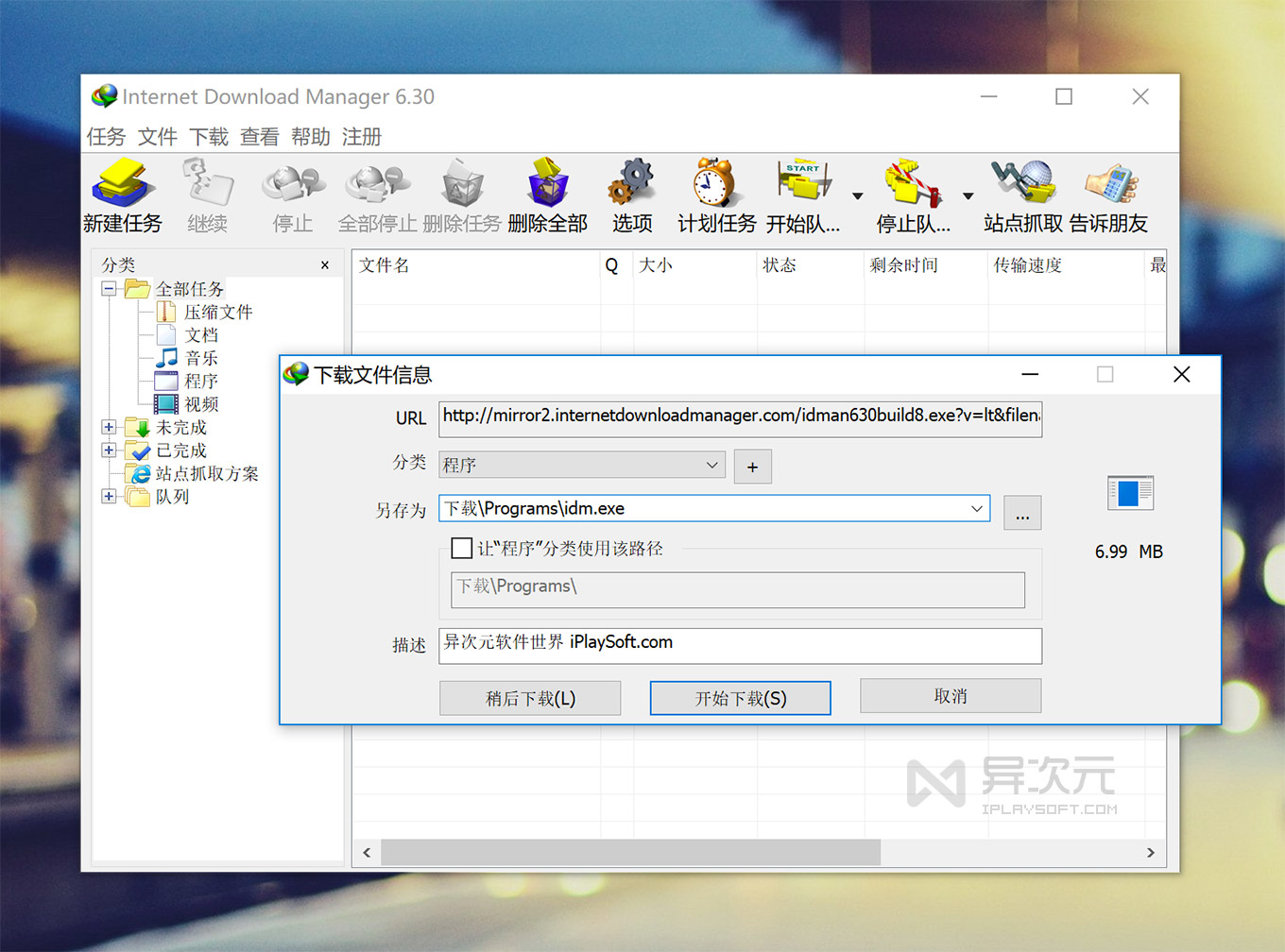Start the queue via 开始队 icon
1285x952 pixels.
pos(804,194)
